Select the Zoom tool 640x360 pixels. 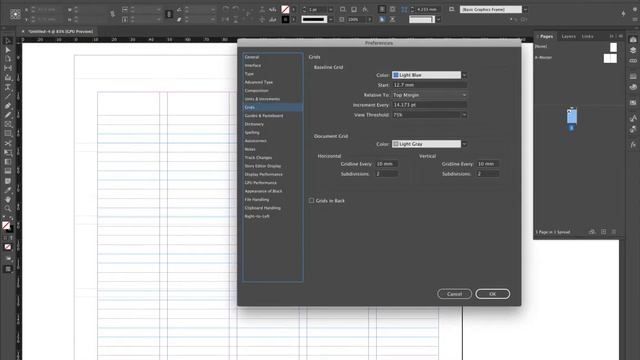coord(8,209)
